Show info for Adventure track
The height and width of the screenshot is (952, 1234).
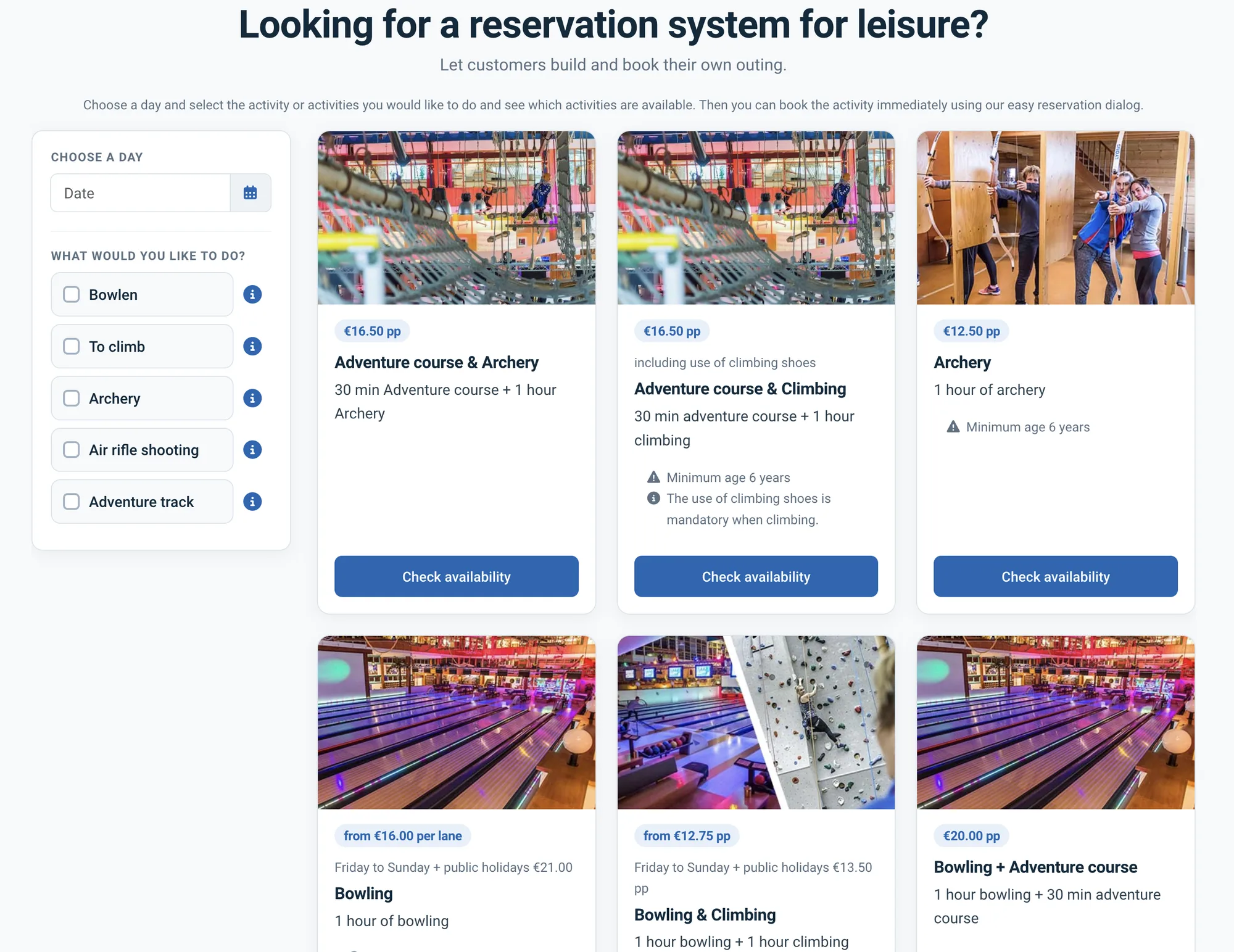(252, 502)
